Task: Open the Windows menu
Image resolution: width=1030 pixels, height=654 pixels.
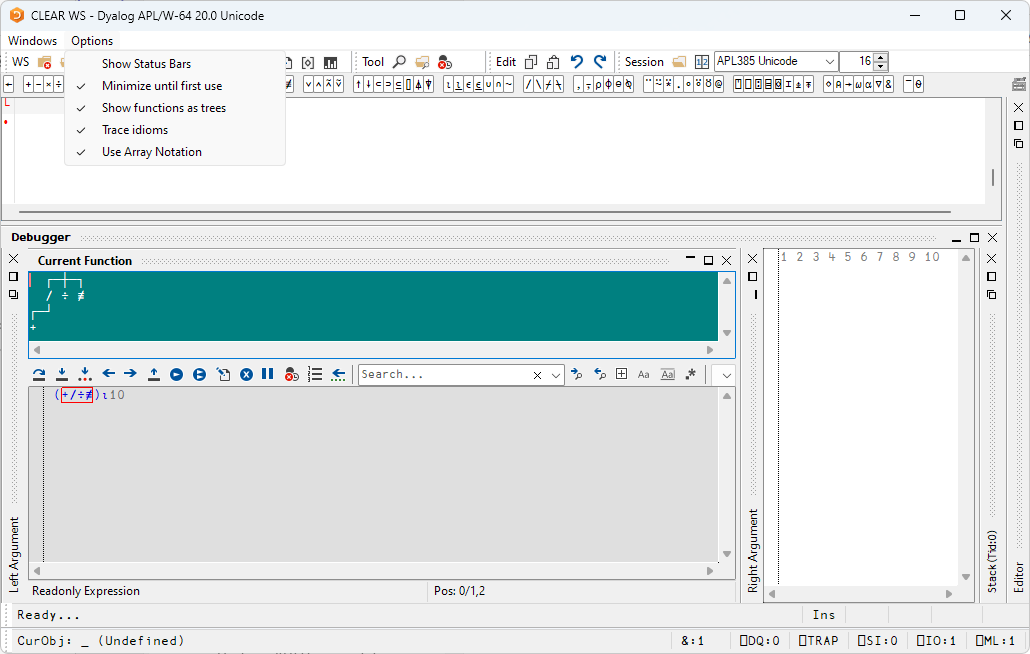Action: click(x=32, y=41)
